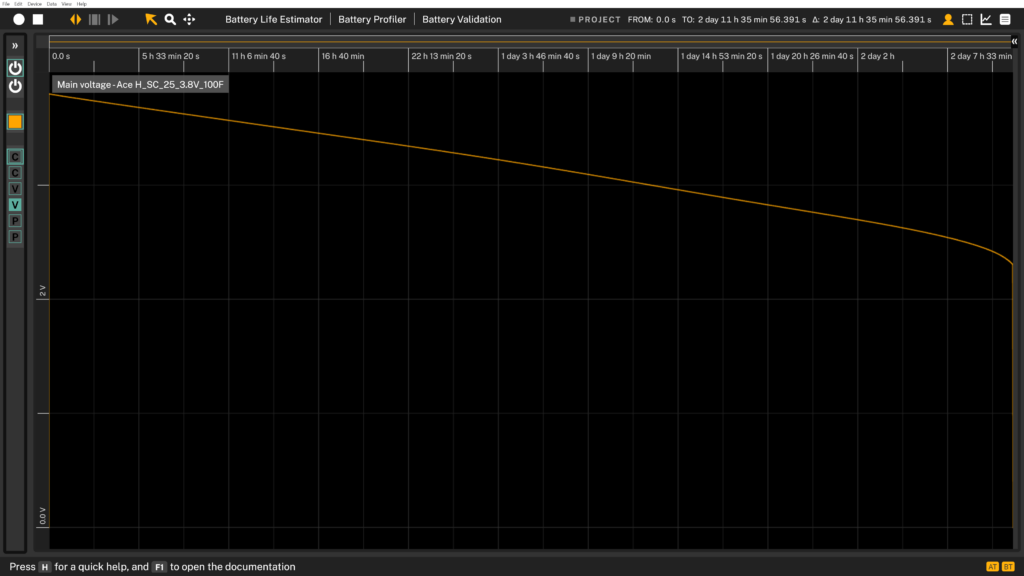Click the AT badge in status bar

point(993,566)
